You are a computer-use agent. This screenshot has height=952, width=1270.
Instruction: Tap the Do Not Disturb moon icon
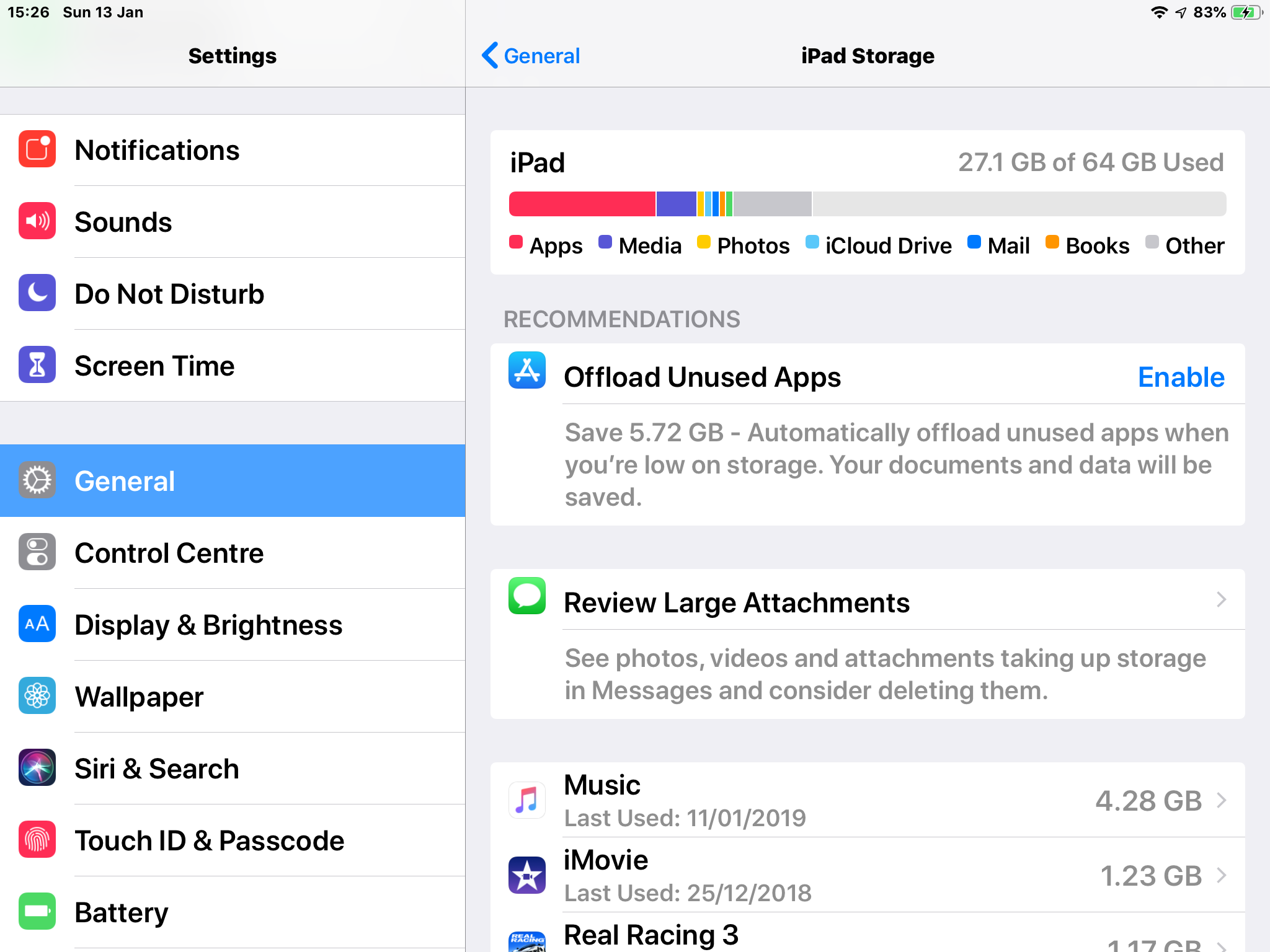(x=37, y=293)
